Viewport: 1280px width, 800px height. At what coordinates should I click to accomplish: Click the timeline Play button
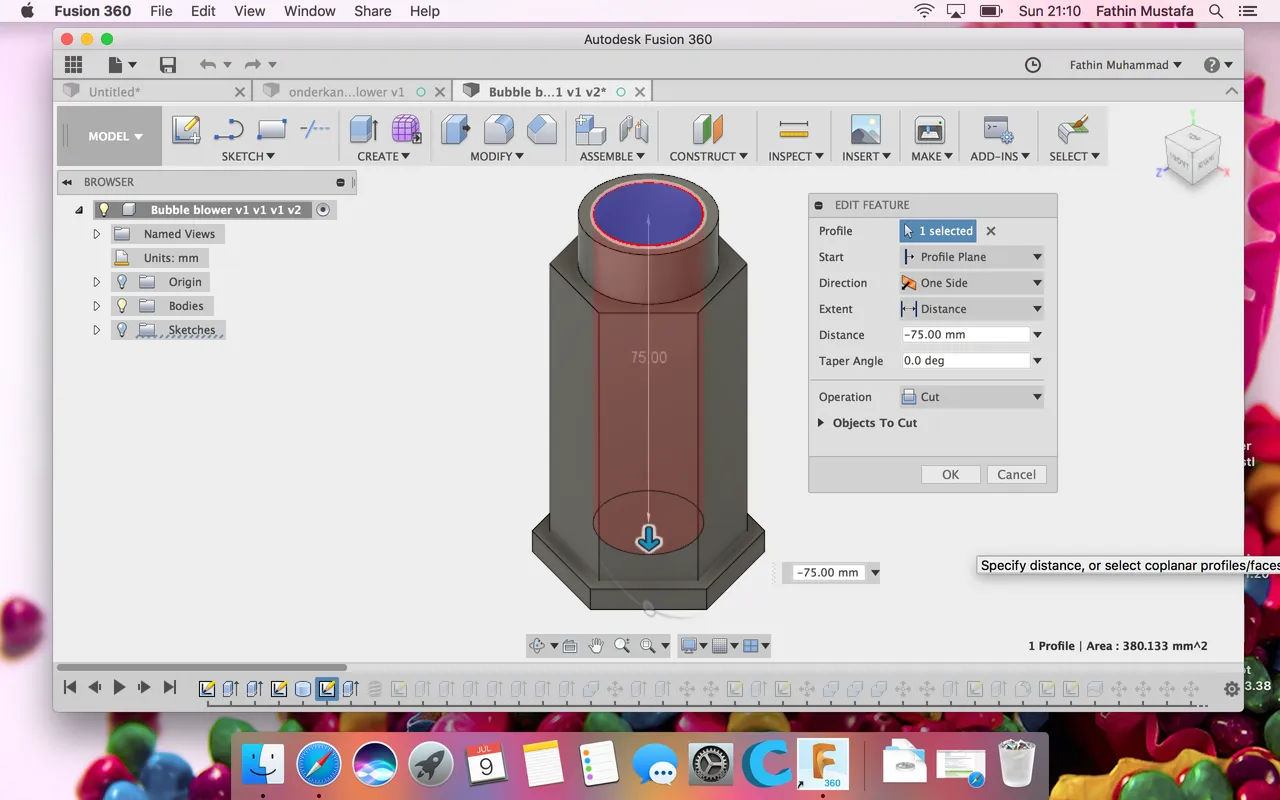pyautogui.click(x=119, y=688)
